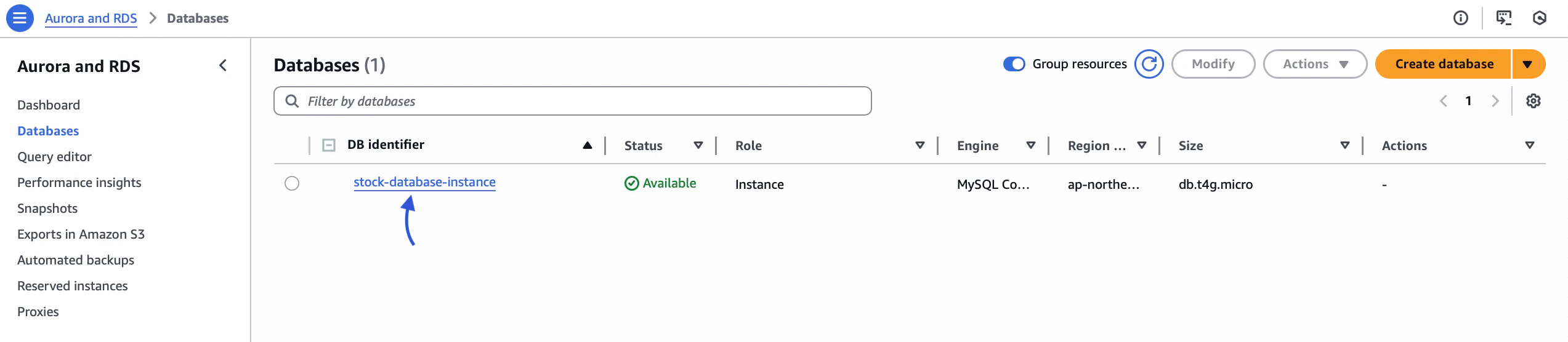Focus the Filter by databases search field
1568x342 pixels.
coord(572,101)
